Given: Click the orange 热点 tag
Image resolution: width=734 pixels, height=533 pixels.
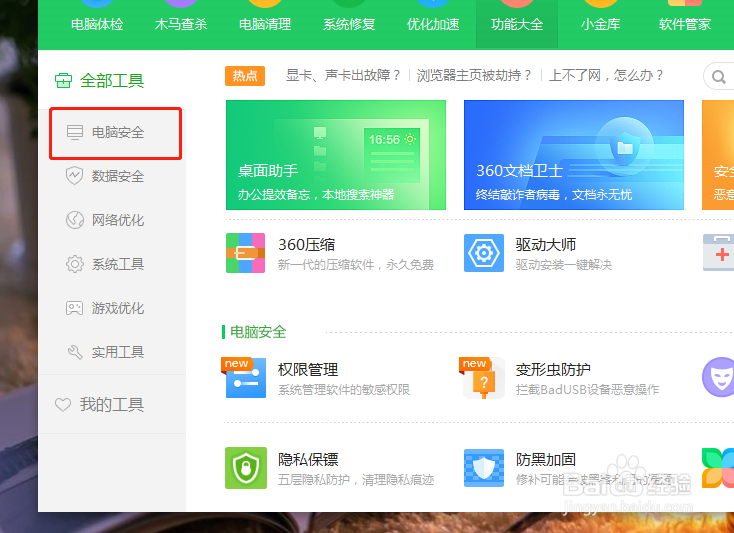Looking at the screenshot, I should coord(245,76).
